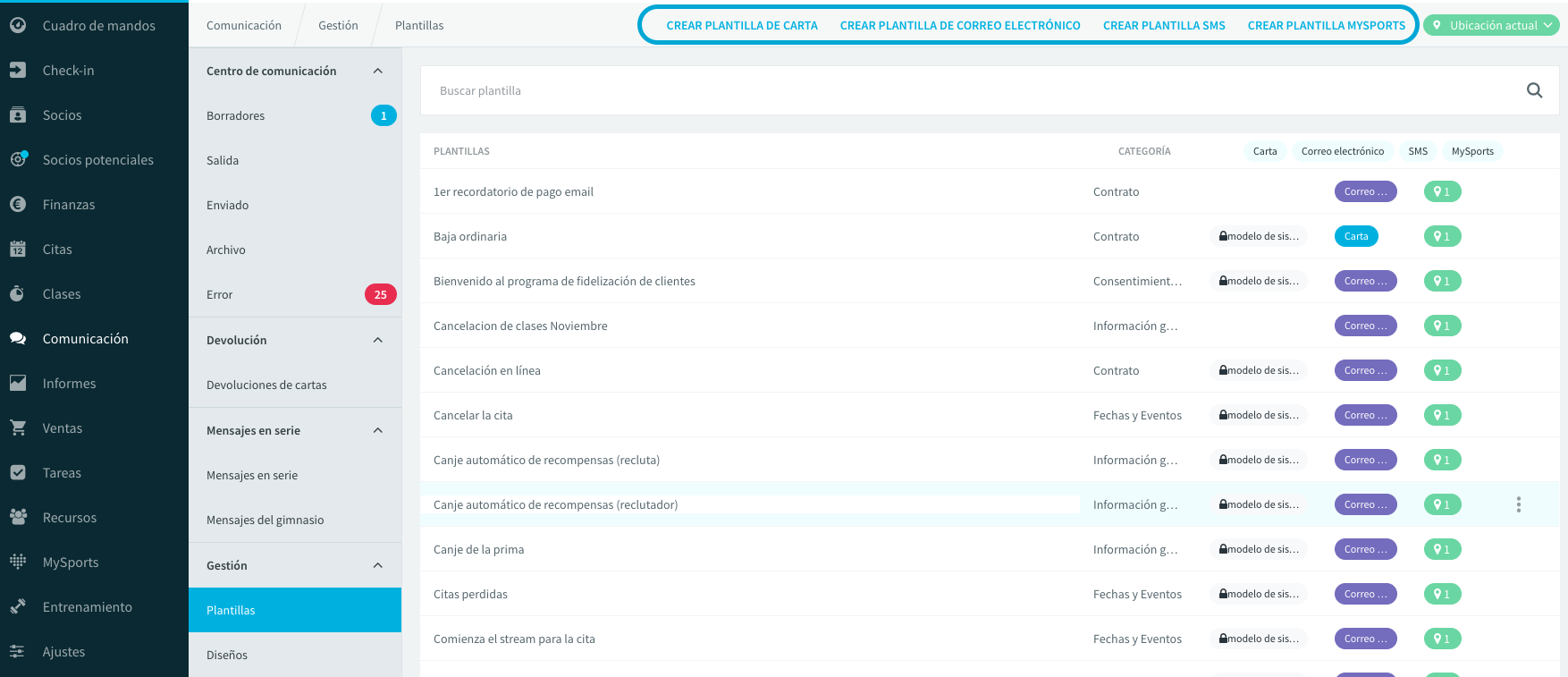
Task: Click the PLANTILLAS column header
Action: [x=461, y=151]
